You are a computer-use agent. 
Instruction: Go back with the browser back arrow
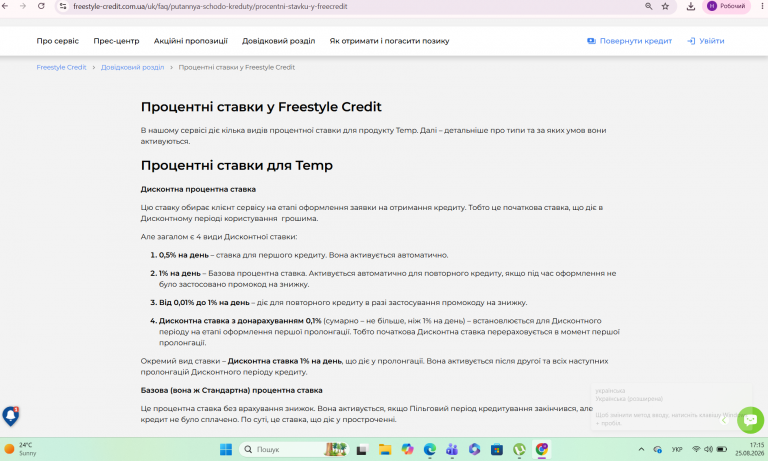(x=5, y=6)
